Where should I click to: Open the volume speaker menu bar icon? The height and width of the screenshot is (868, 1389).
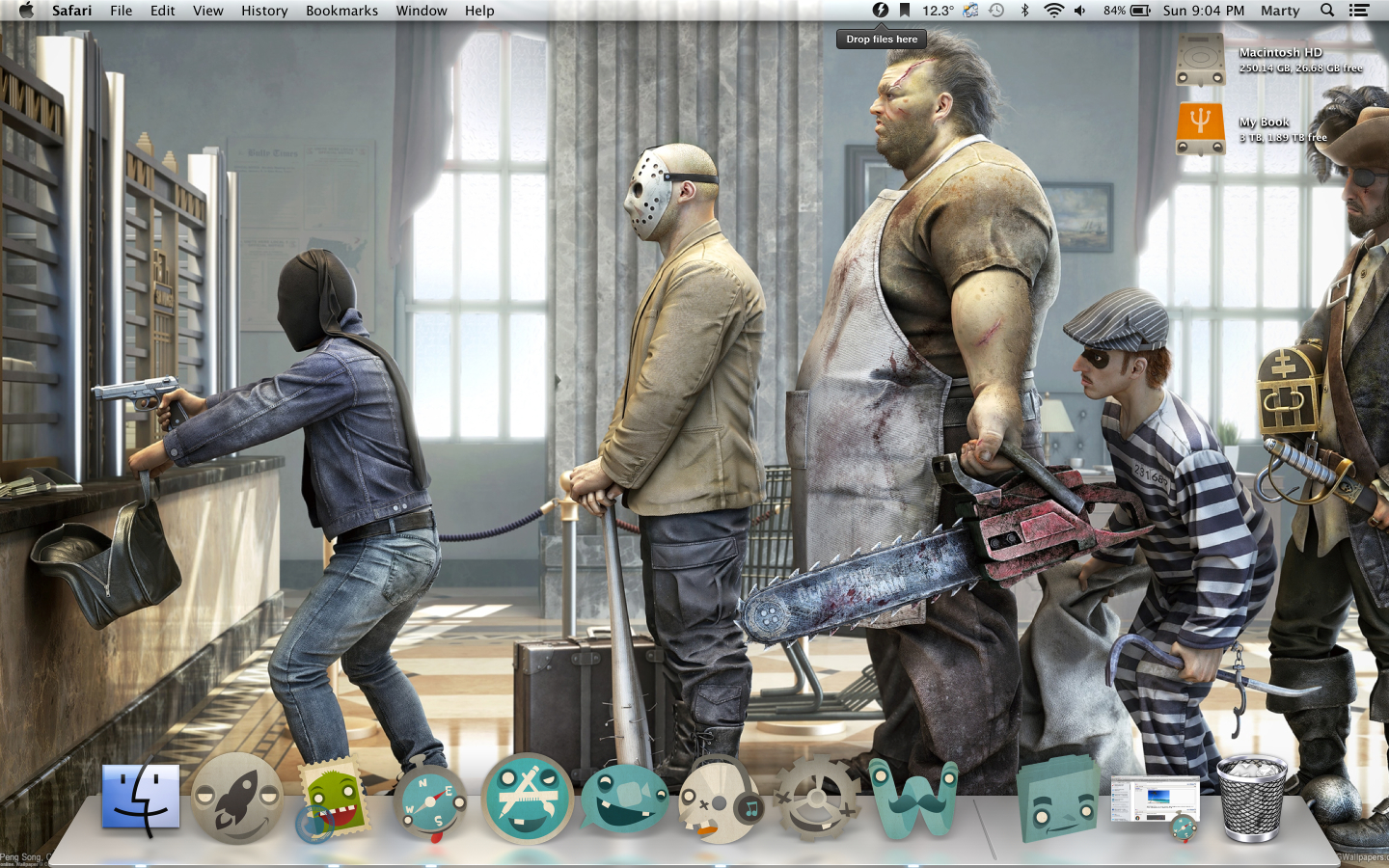(x=1080, y=11)
